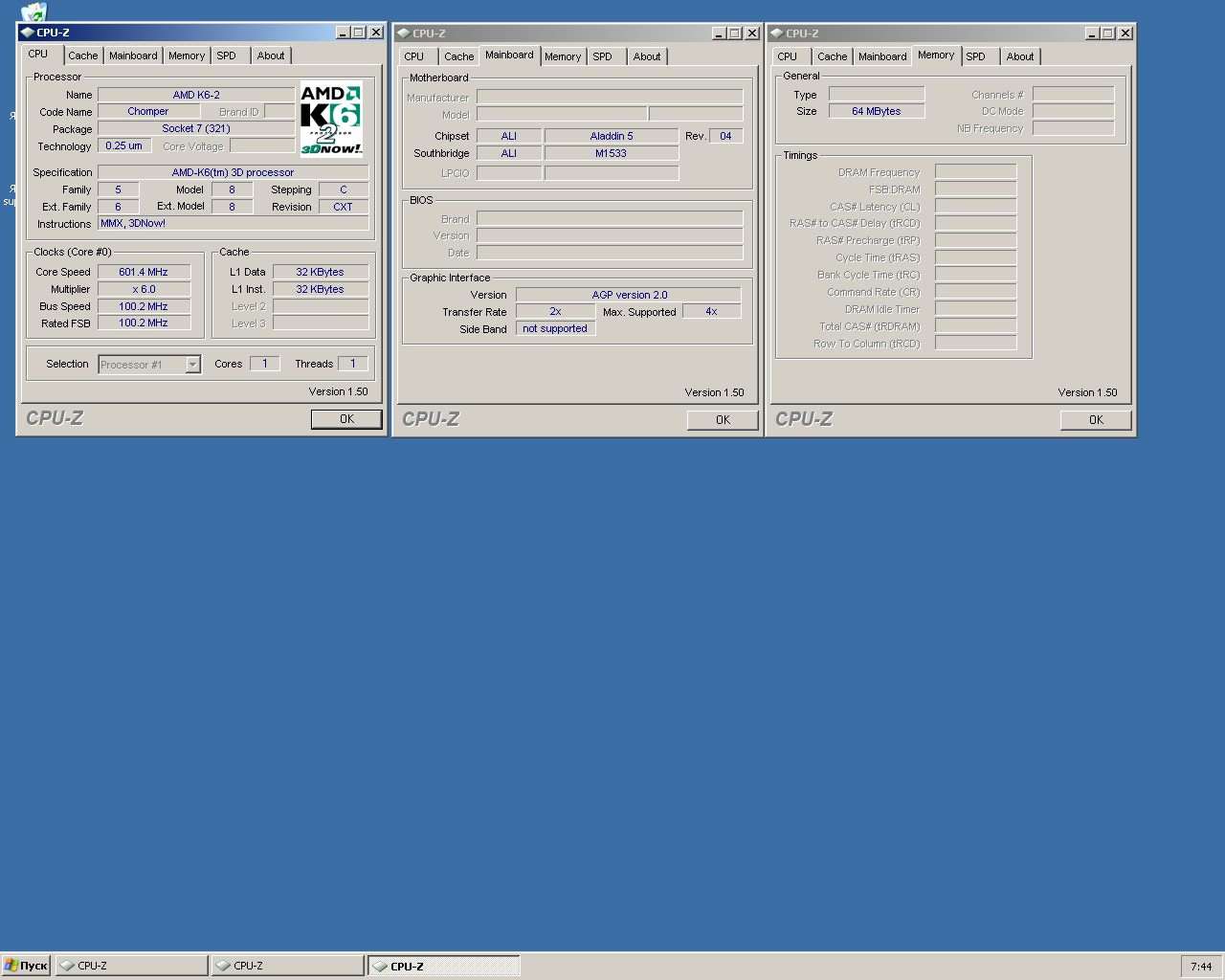Click the CXT revision value
The width and height of the screenshot is (1225, 980).
(343, 207)
